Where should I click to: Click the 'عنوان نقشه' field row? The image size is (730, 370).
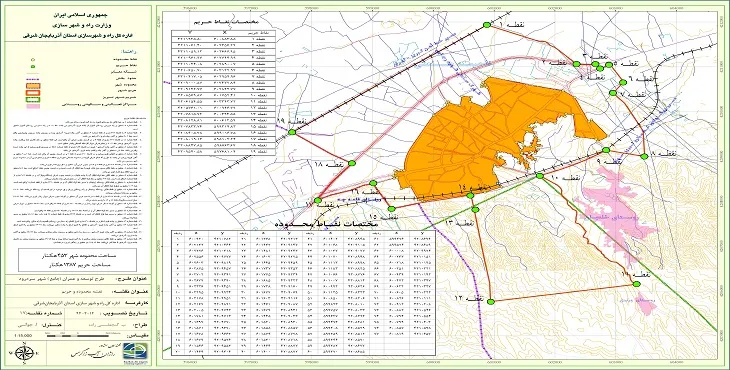pyautogui.click(x=78, y=292)
